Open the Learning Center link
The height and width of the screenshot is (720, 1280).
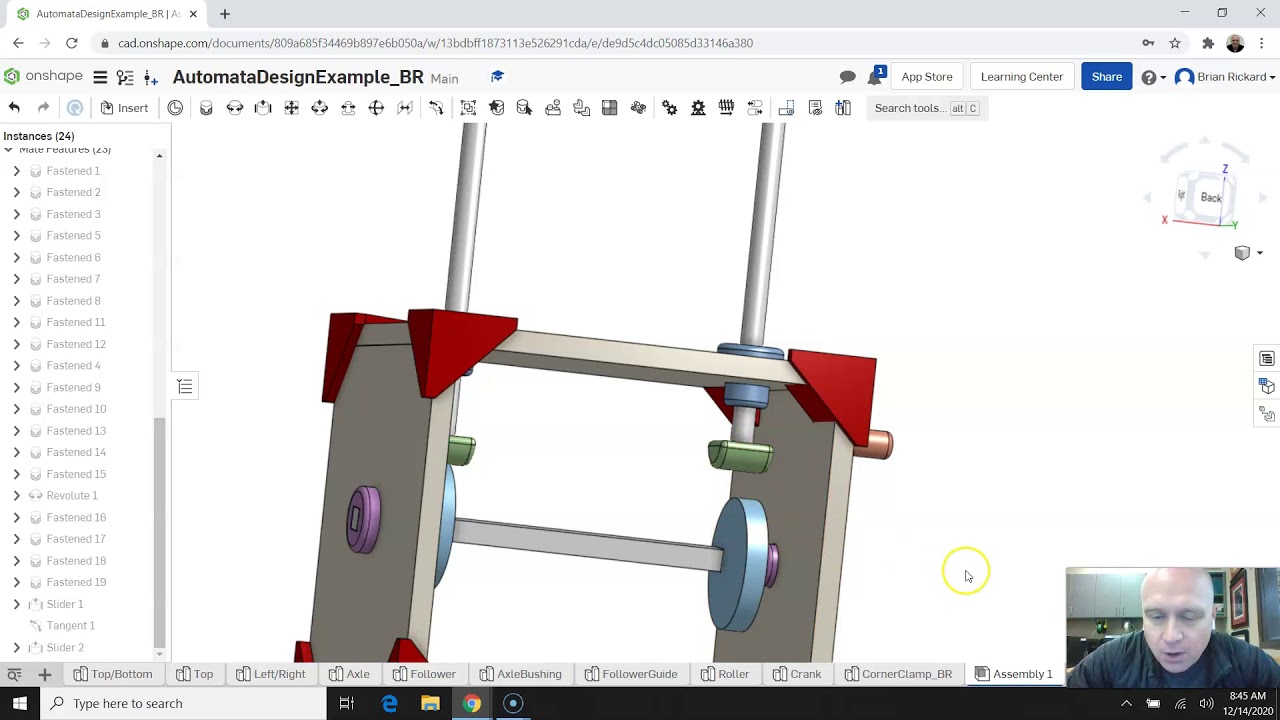1022,77
